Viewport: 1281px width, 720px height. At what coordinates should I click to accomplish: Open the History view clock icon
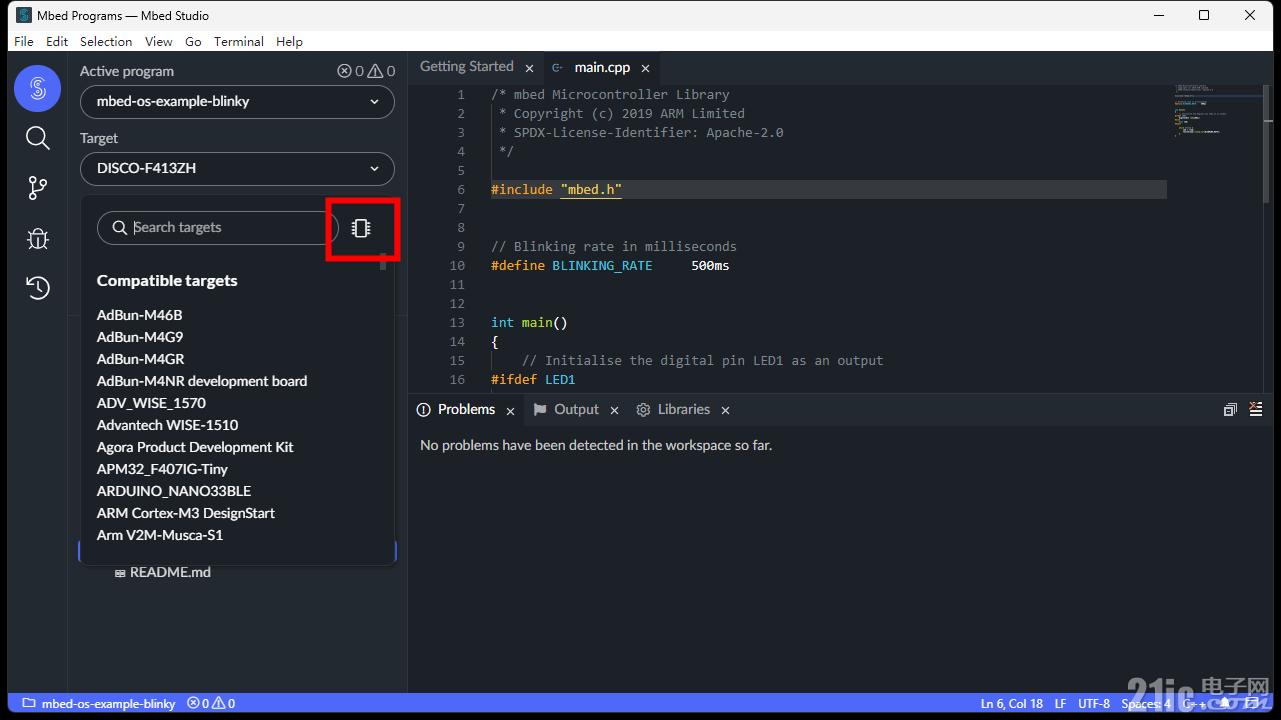37,288
